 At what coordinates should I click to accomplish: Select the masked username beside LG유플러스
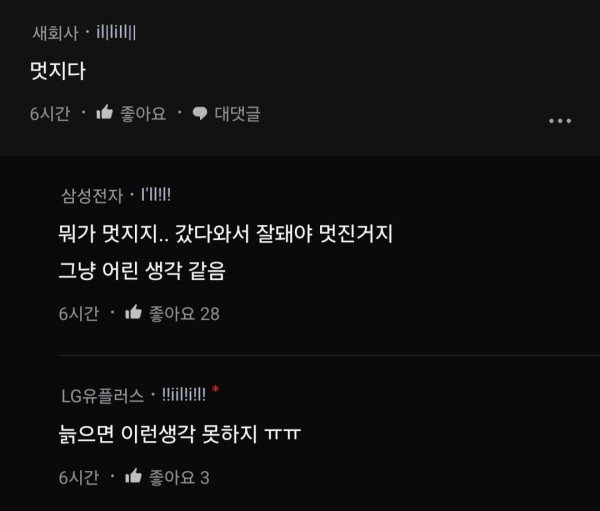(184, 394)
